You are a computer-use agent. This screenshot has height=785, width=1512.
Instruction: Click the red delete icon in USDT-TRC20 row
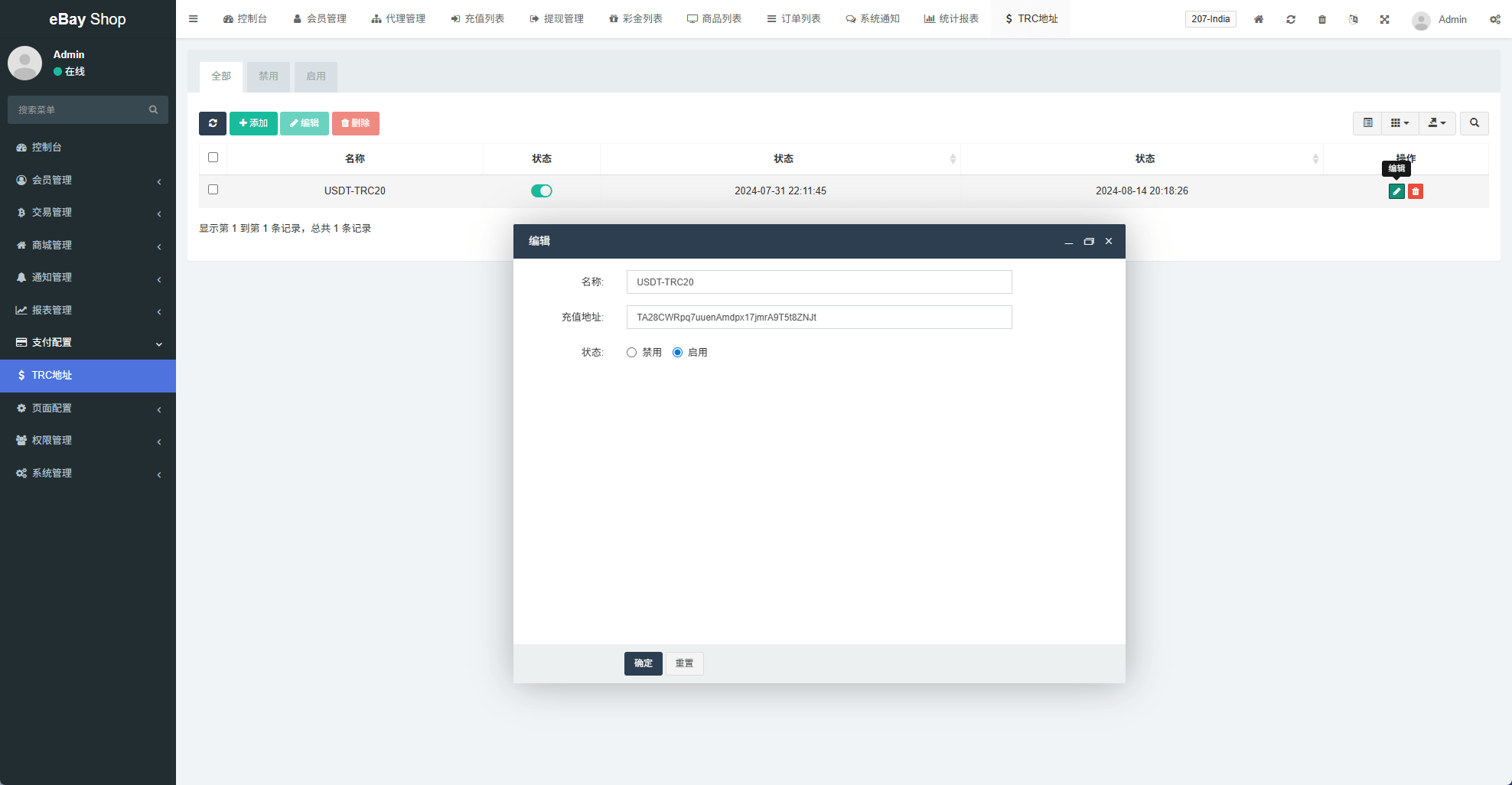(1416, 191)
